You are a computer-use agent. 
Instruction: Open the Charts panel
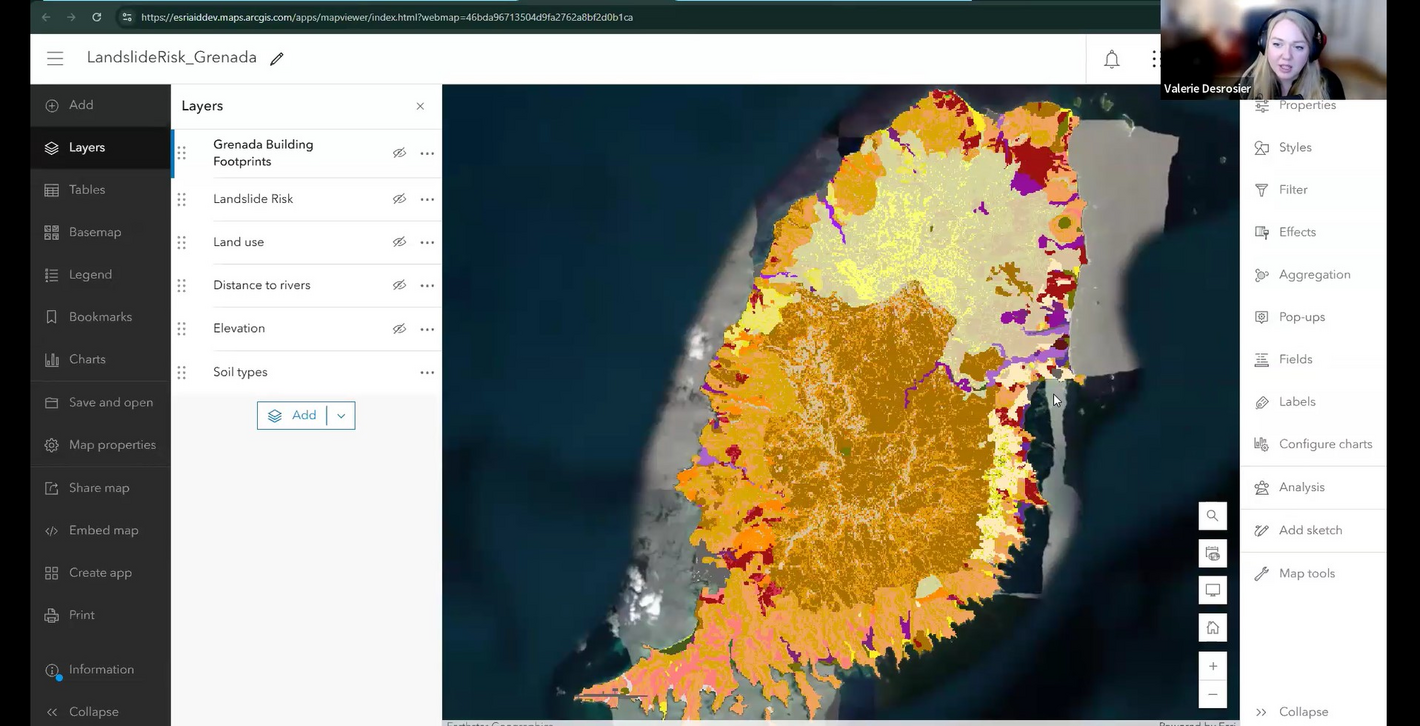click(x=87, y=359)
